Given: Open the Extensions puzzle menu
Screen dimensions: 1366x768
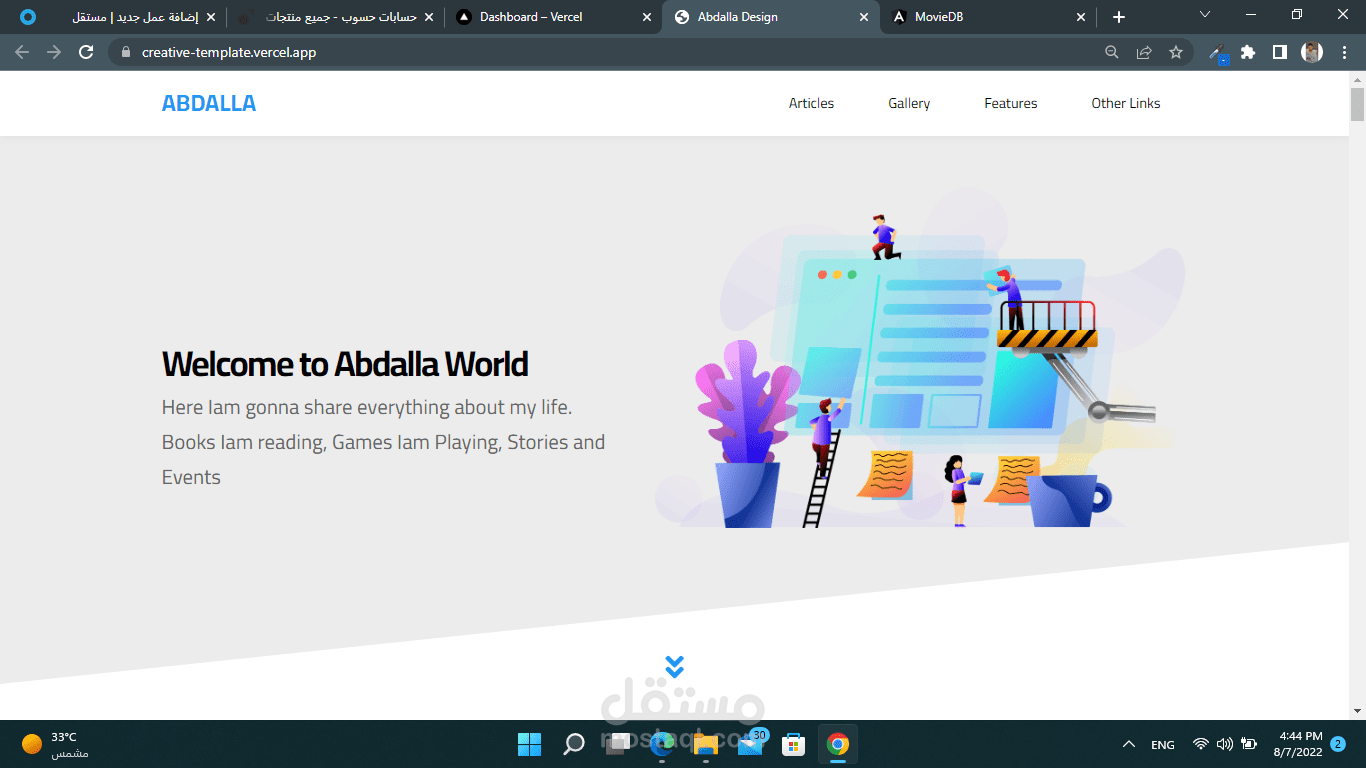Looking at the screenshot, I should (1248, 52).
